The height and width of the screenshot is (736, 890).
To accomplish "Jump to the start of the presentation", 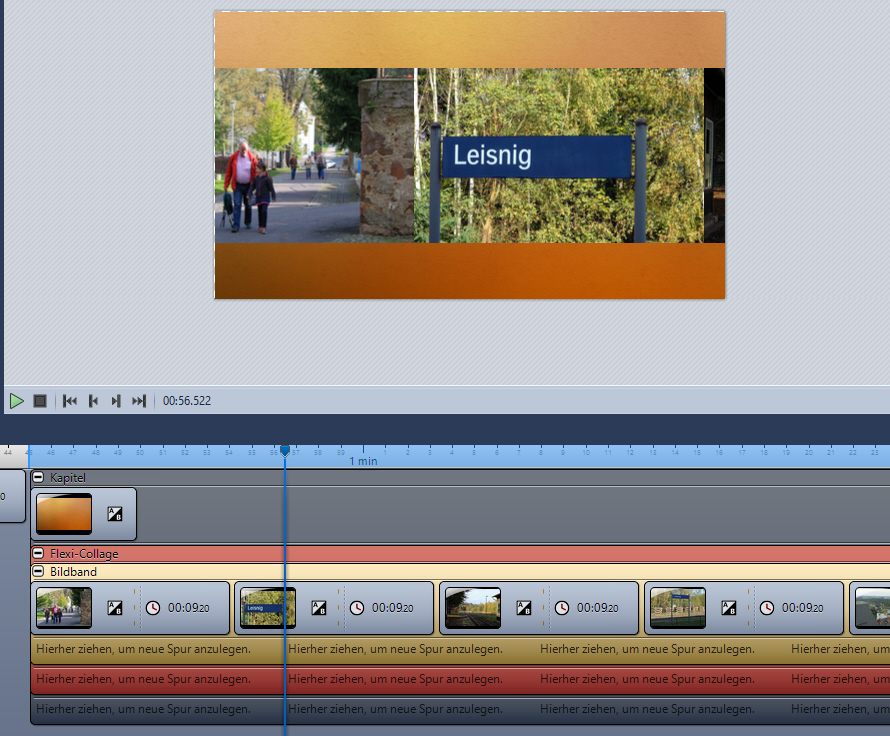I will coord(70,401).
